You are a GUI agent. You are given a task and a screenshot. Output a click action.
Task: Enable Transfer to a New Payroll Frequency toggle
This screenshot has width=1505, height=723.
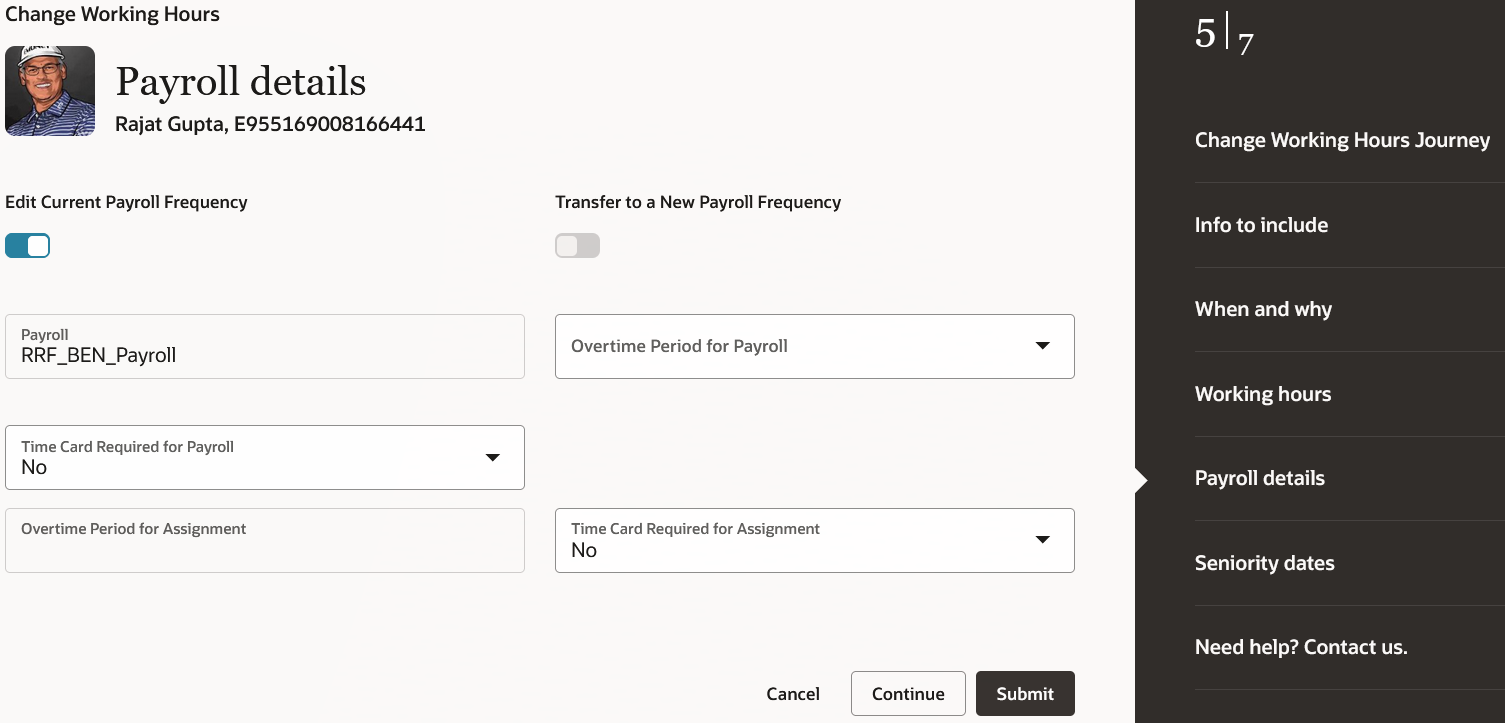pos(578,245)
